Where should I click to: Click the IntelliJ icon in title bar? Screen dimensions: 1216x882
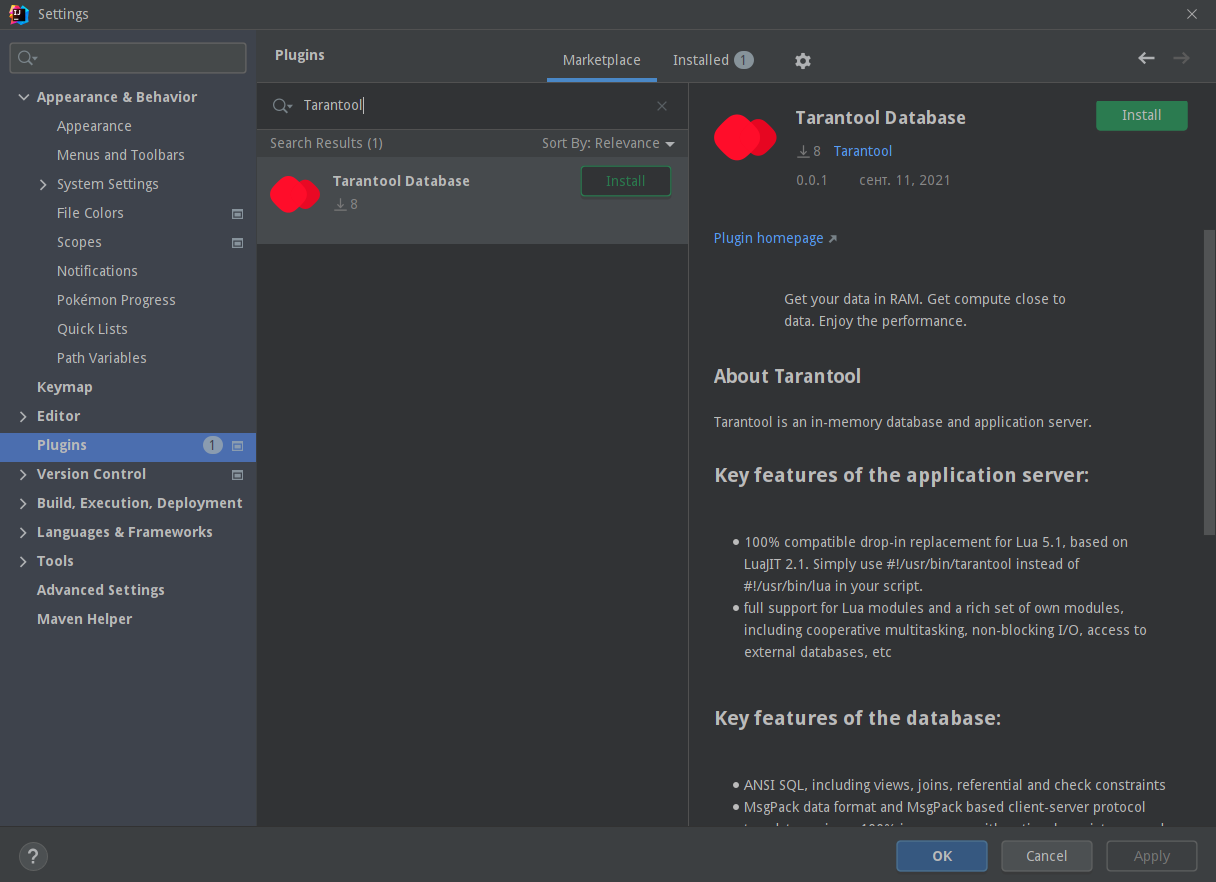18,14
